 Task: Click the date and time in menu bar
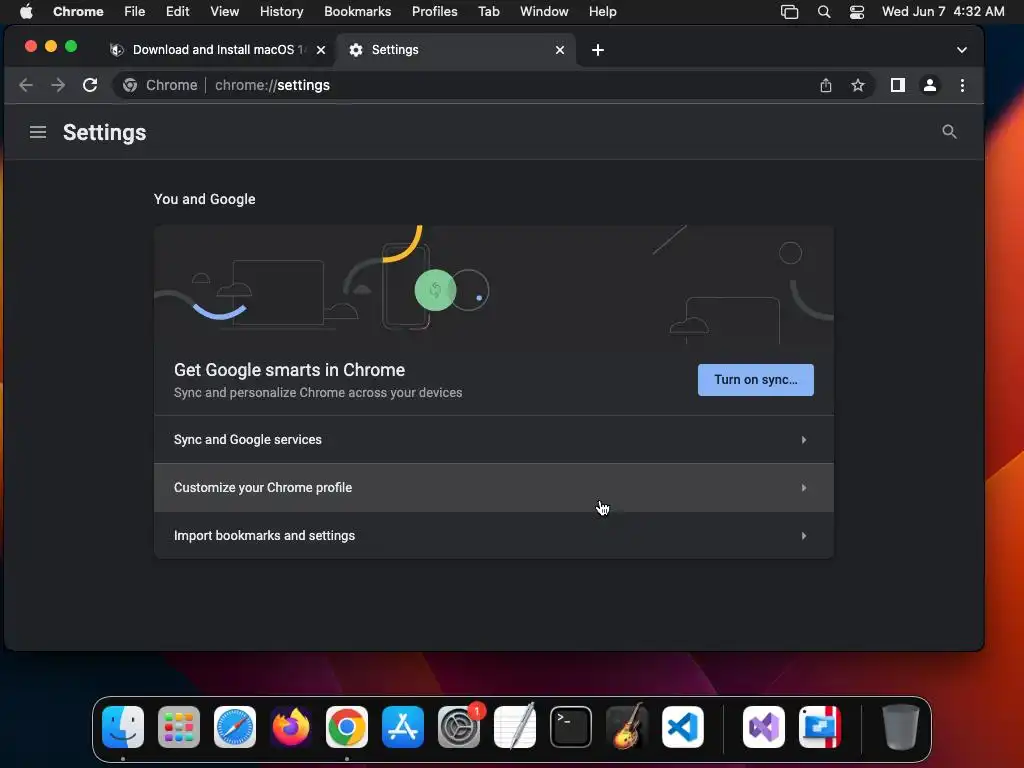tap(942, 11)
